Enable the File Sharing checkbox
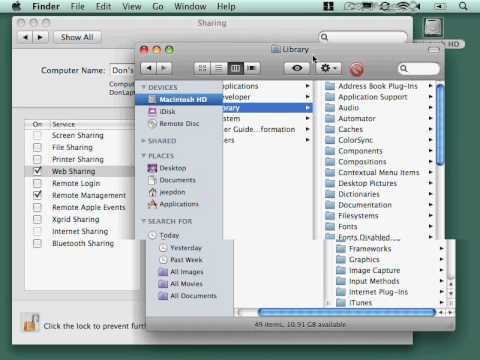This screenshot has height=360, width=480. [x=37, y=147]
